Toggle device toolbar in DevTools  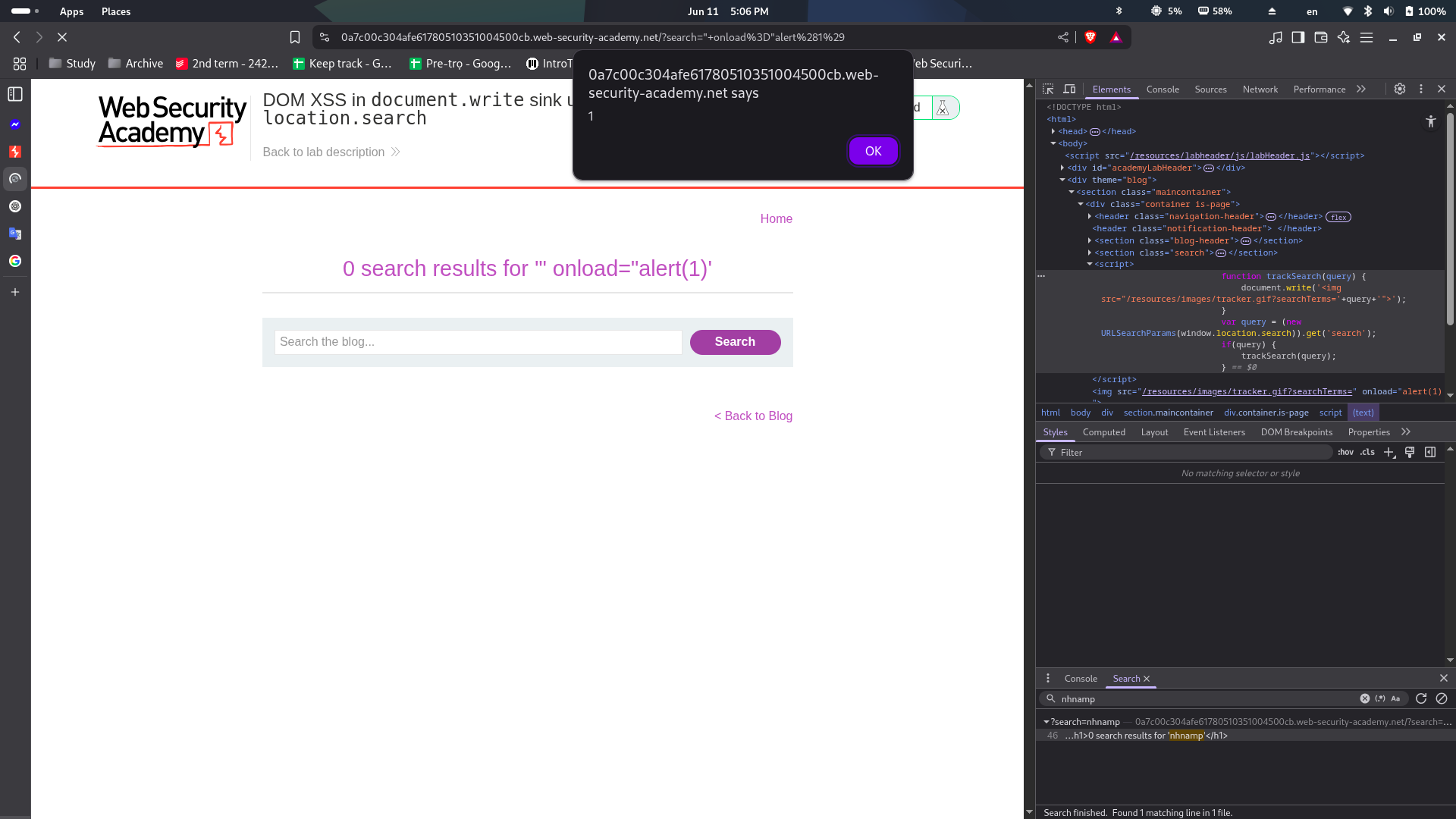pos(1069,89)
